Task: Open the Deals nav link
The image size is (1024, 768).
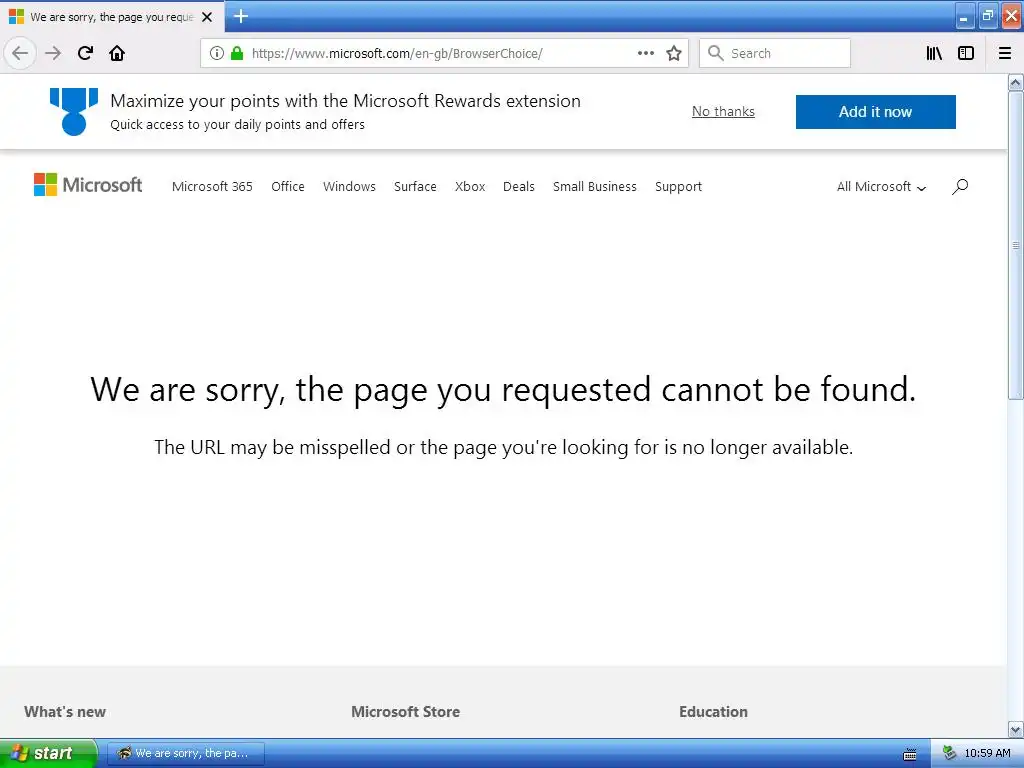Action: 519,187
